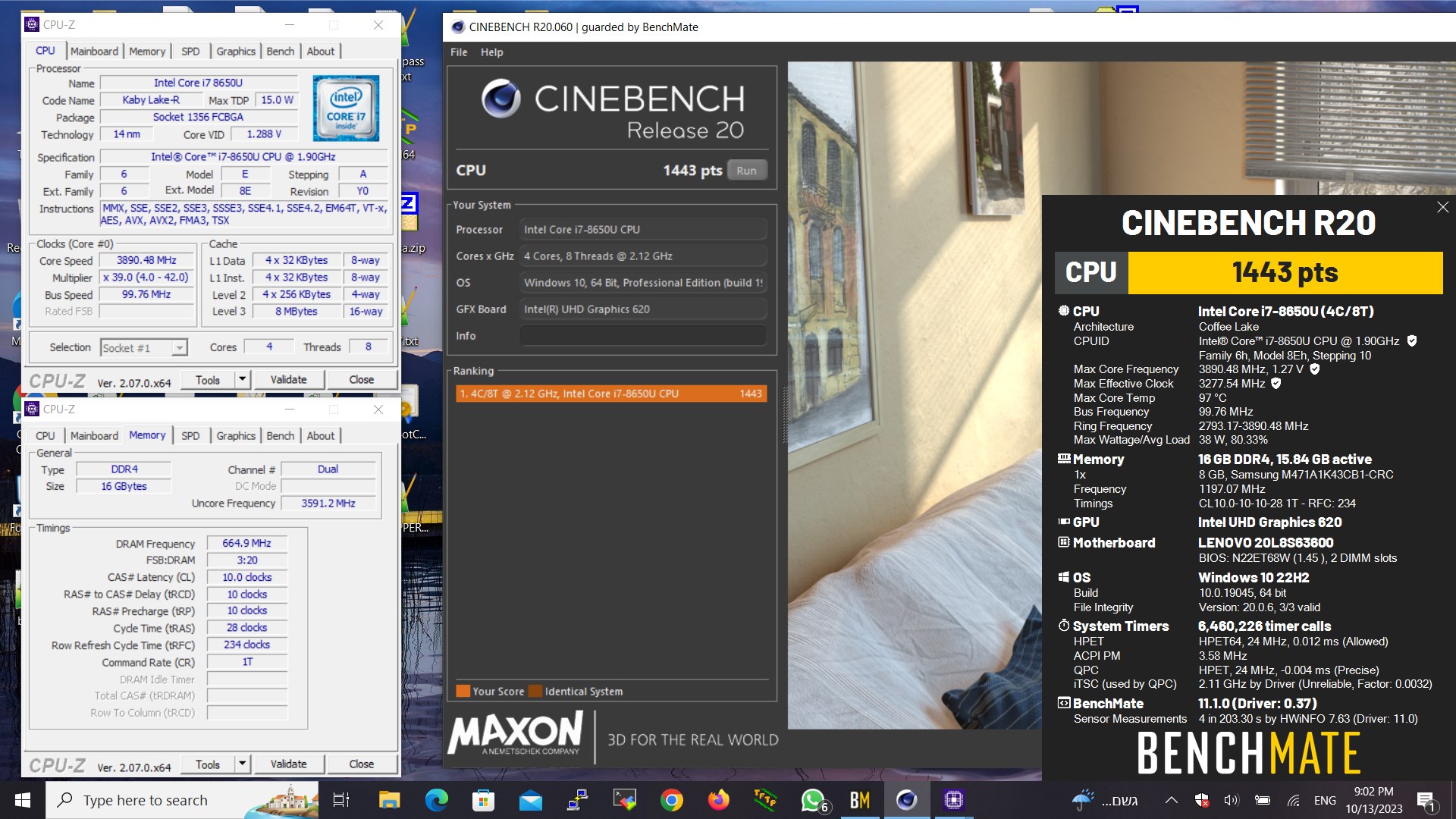Click the CPUID verified shield icon

[x=1412, y=341]
